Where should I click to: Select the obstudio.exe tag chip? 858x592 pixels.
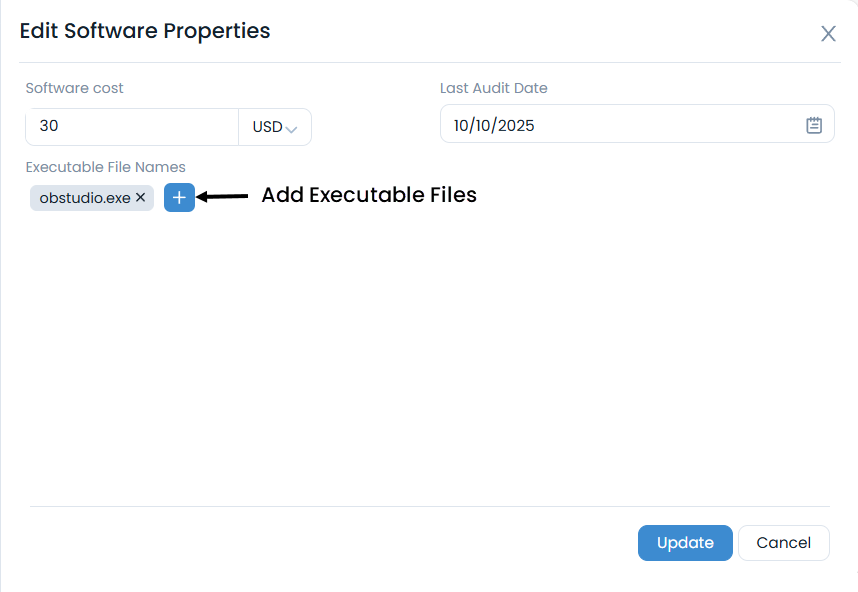[x=85, y=197]
